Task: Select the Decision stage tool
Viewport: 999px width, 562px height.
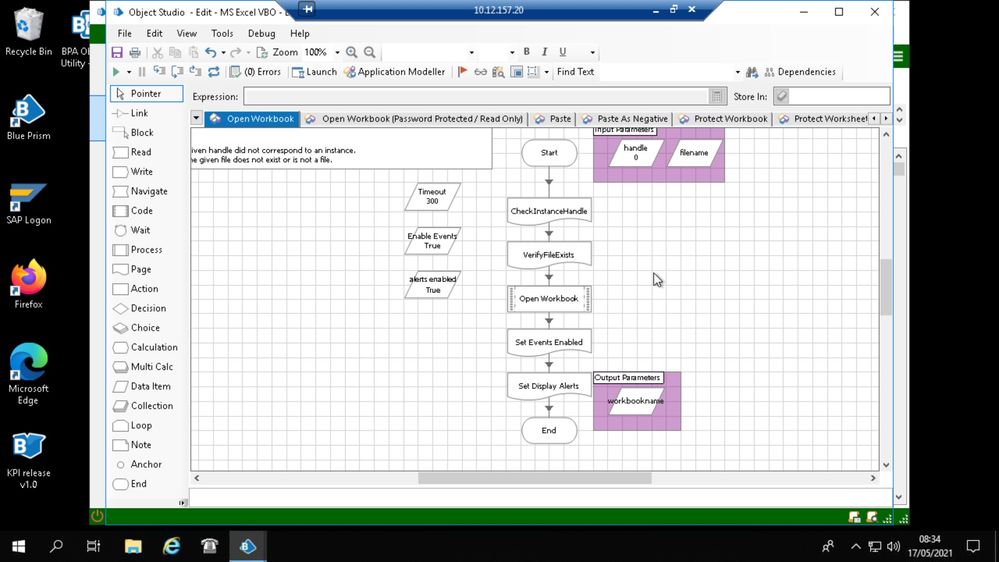Action: coord(147,308)
